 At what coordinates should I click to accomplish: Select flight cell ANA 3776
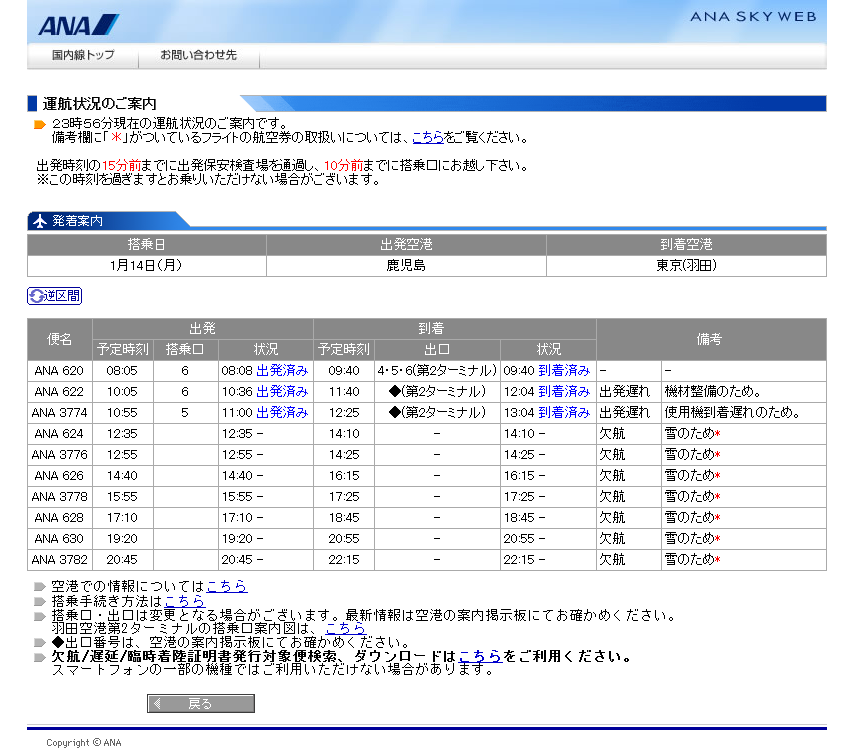(x=59, y=455)
